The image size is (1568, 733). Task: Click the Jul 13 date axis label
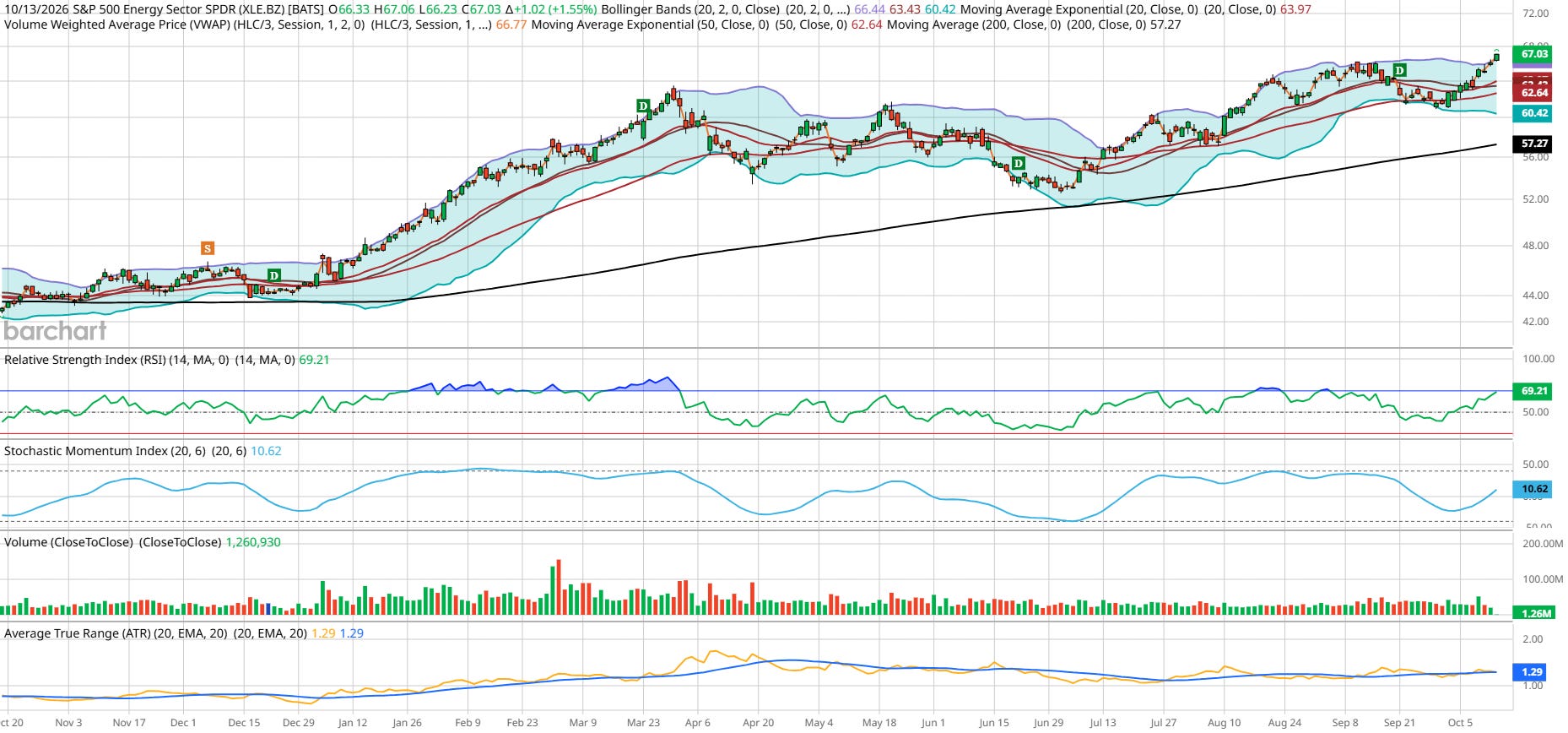[x=1102, y=723]
